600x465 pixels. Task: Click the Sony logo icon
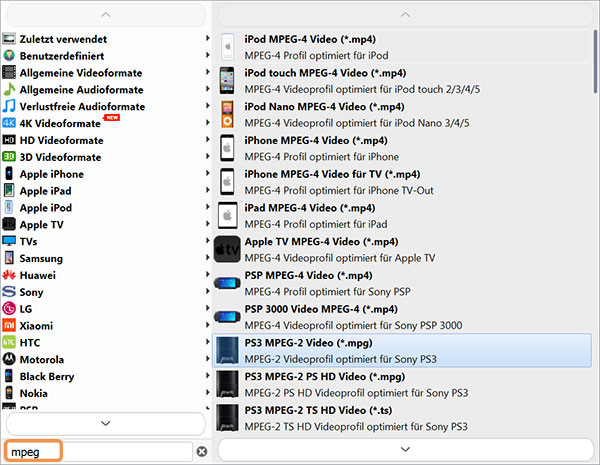[x=9, y=292]
